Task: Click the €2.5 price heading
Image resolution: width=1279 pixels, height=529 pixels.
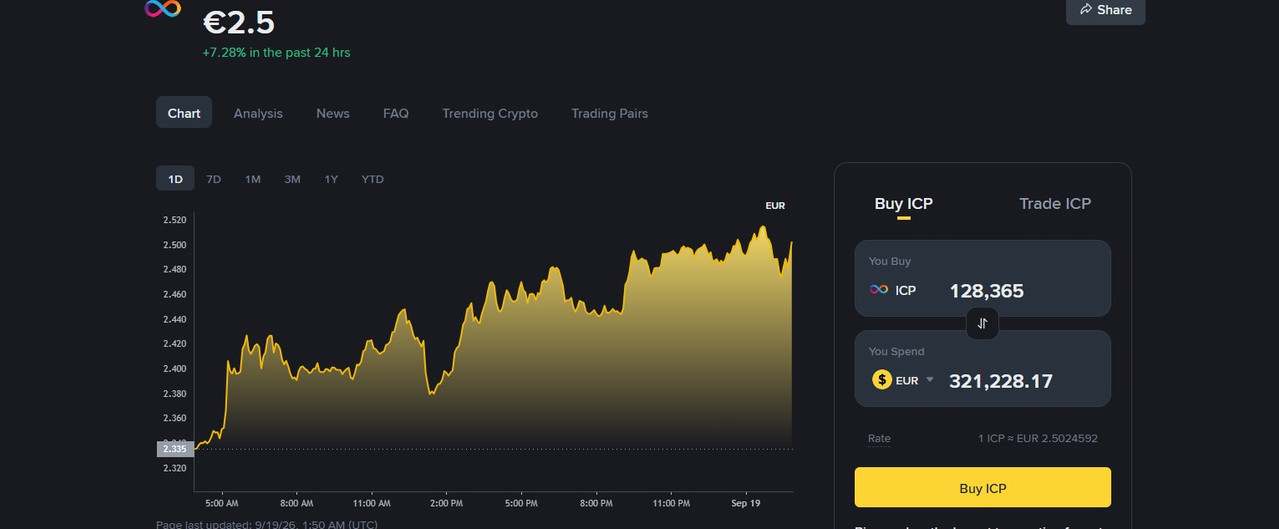Action: point(239,22)
